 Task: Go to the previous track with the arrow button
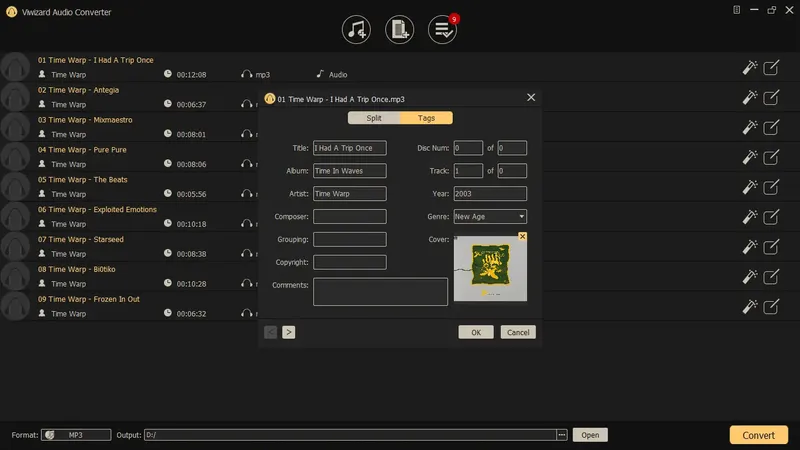(x=271, y=332)
